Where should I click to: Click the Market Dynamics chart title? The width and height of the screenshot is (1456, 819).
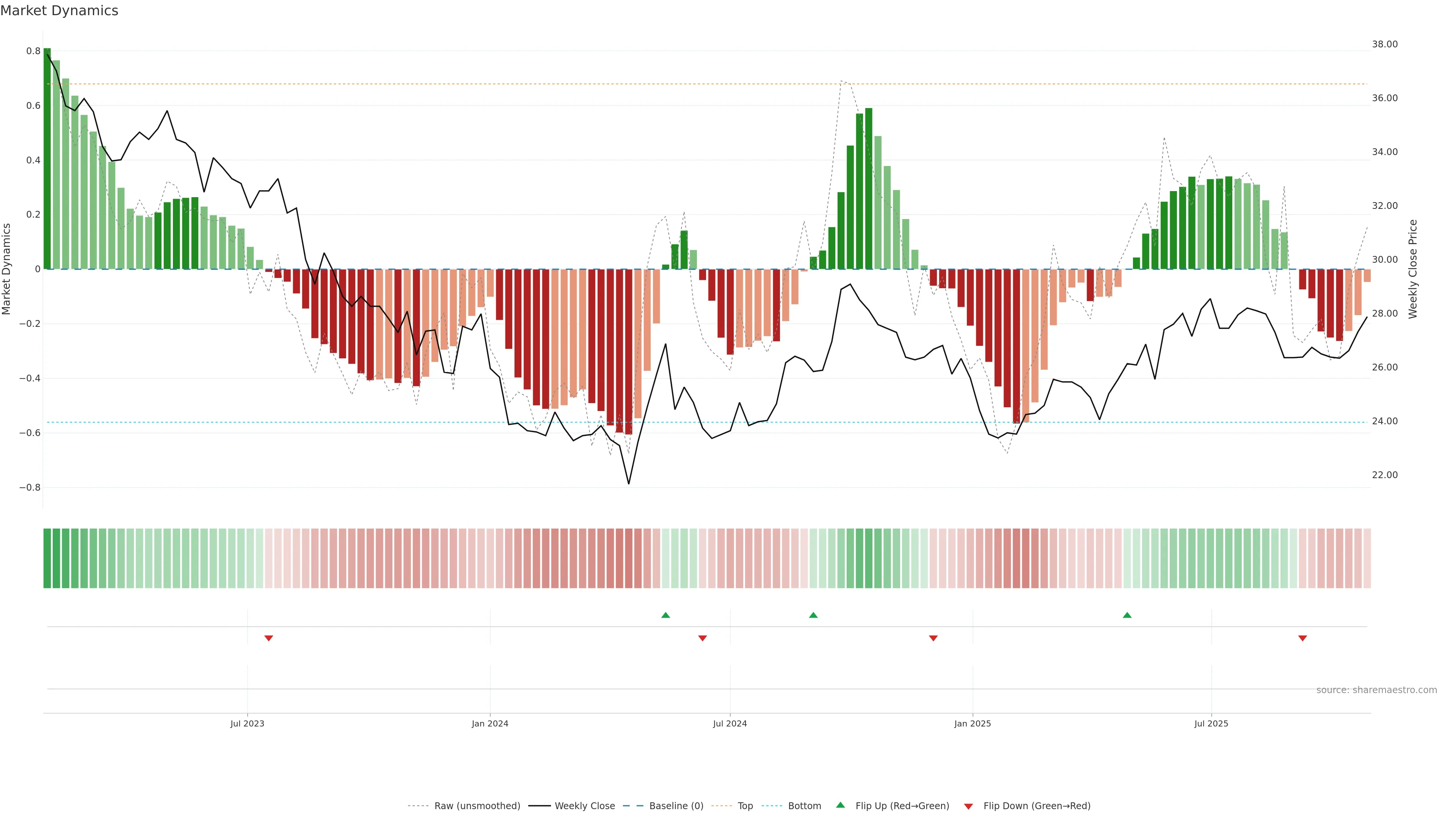click(x=60, y=11)
